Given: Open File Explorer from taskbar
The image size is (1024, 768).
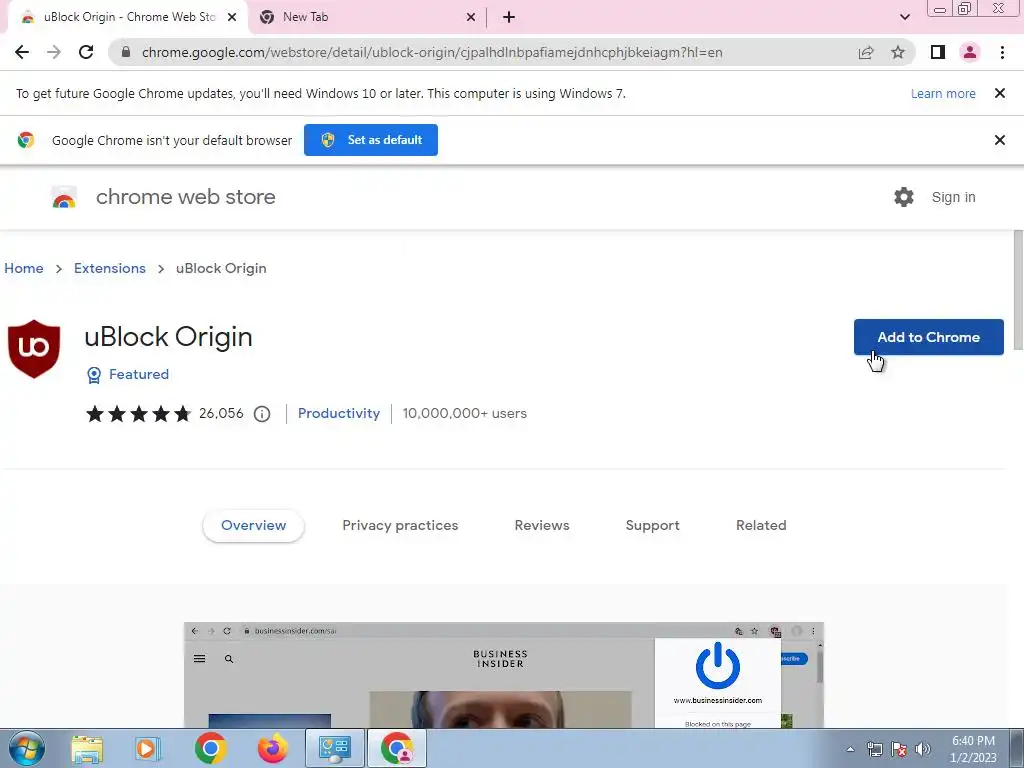Looking at the screenshot, I should tap(87, 749).
